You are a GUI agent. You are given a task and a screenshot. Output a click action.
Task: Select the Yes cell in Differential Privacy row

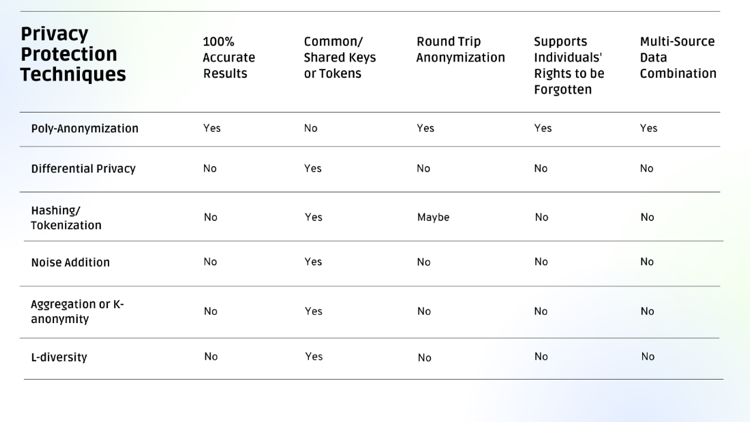click(313, 169)
